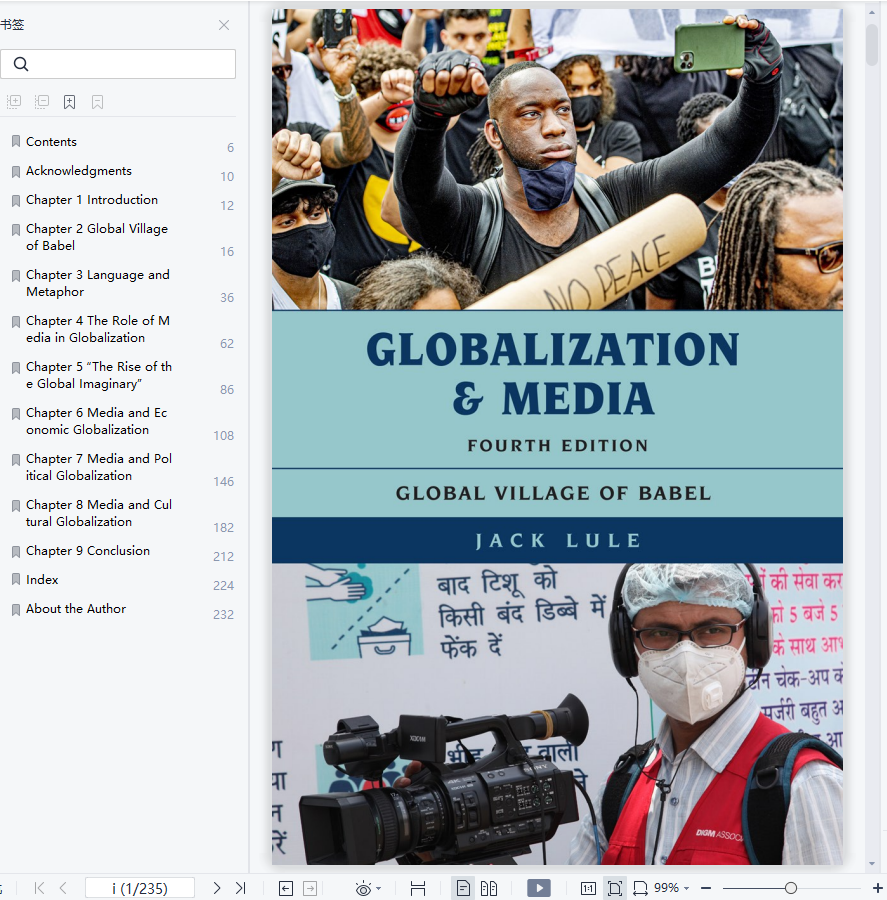Click the bookmark flag icon beside Contents
Screen dimensions: 887x900
[16, 141]
